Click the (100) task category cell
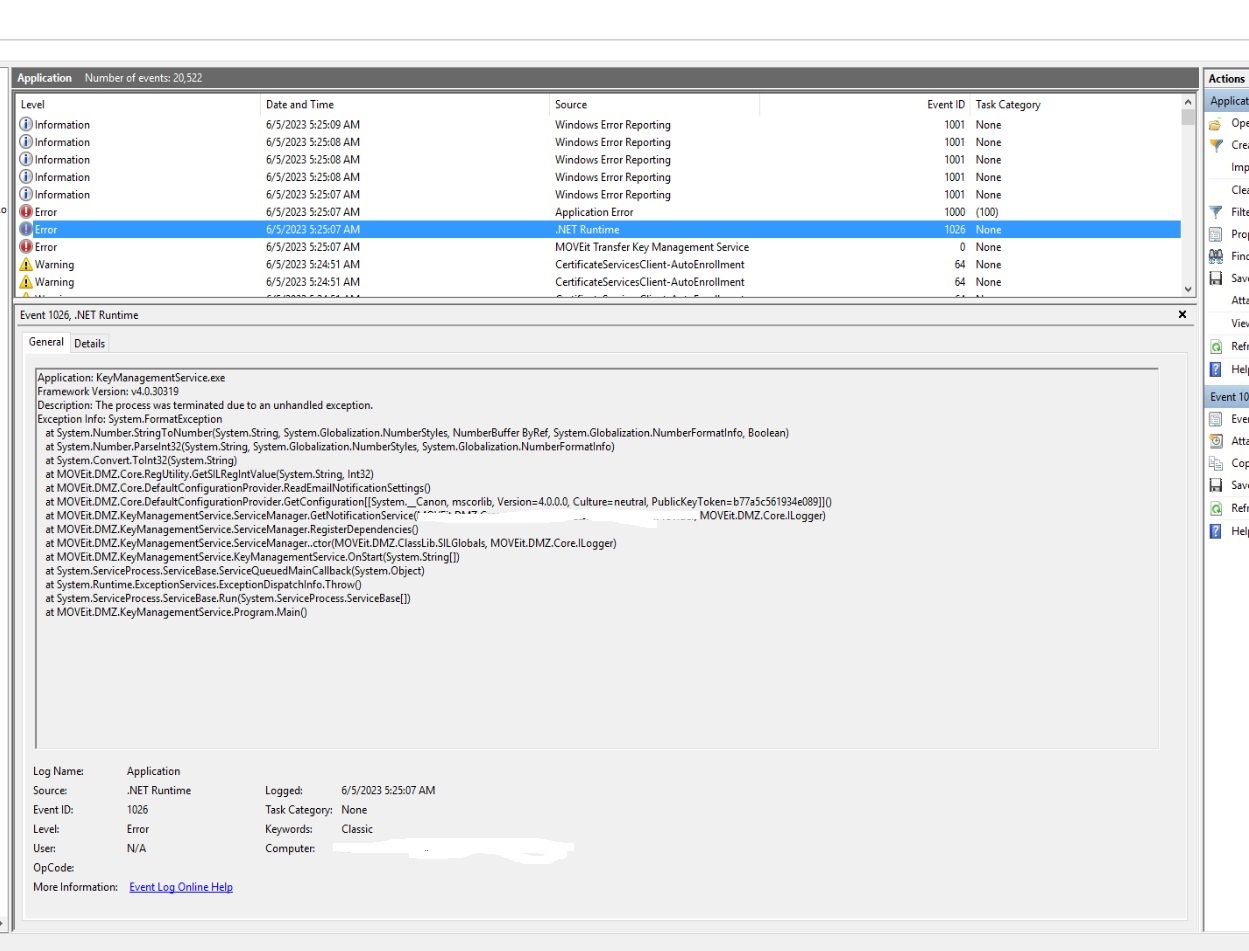 [x=988, y=212]
